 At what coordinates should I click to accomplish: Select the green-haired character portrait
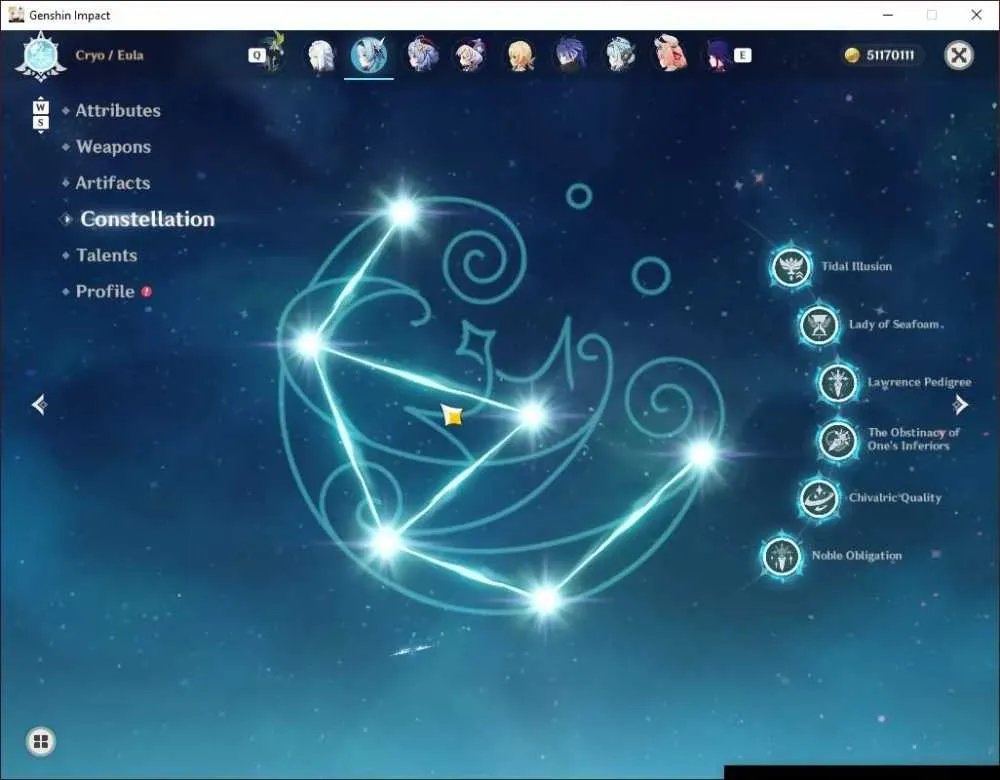274,52
